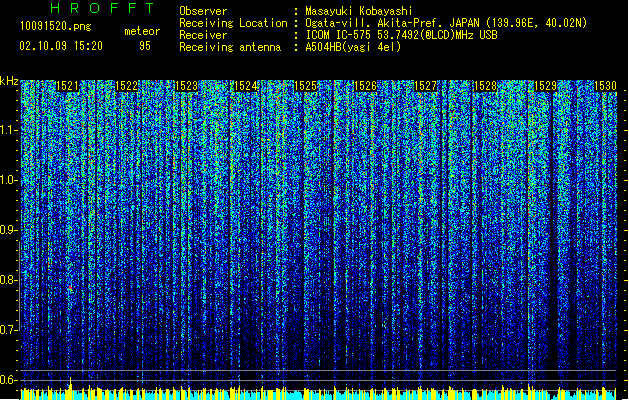Image resolution: width=629 pixels, height=400 pixels.
Task: Click the 1522 time marker
Action: click(x=126, y=86)
